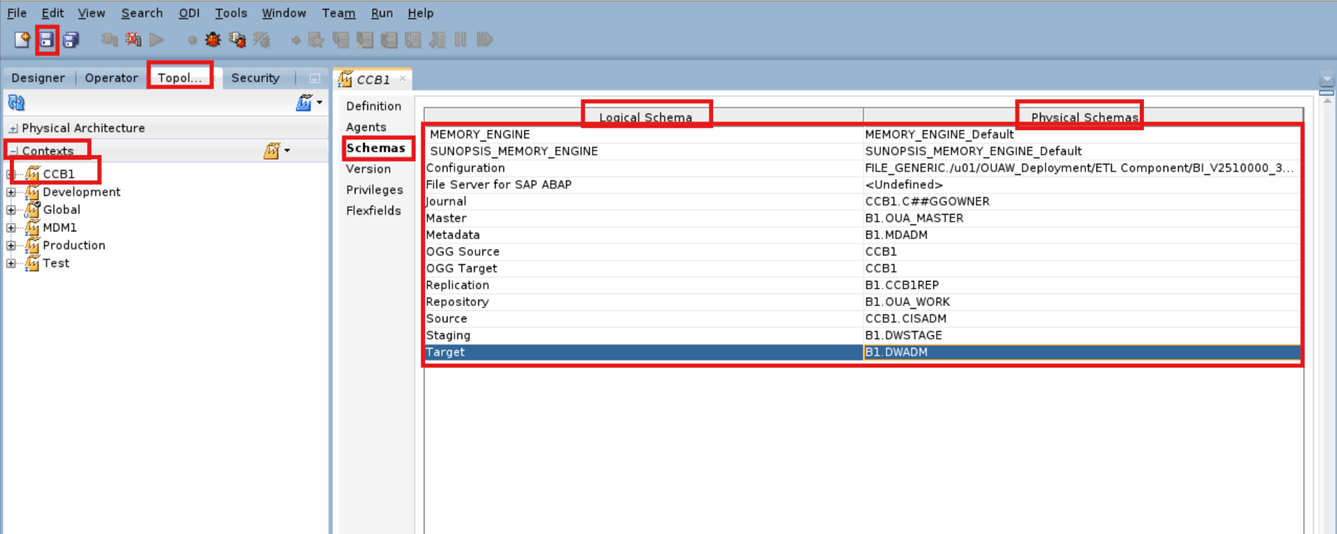This screenshot has height=534, width=1337.
Task: Click the B1.CCB1REP physical schema cell
Action: click(x=1082, y=285)
